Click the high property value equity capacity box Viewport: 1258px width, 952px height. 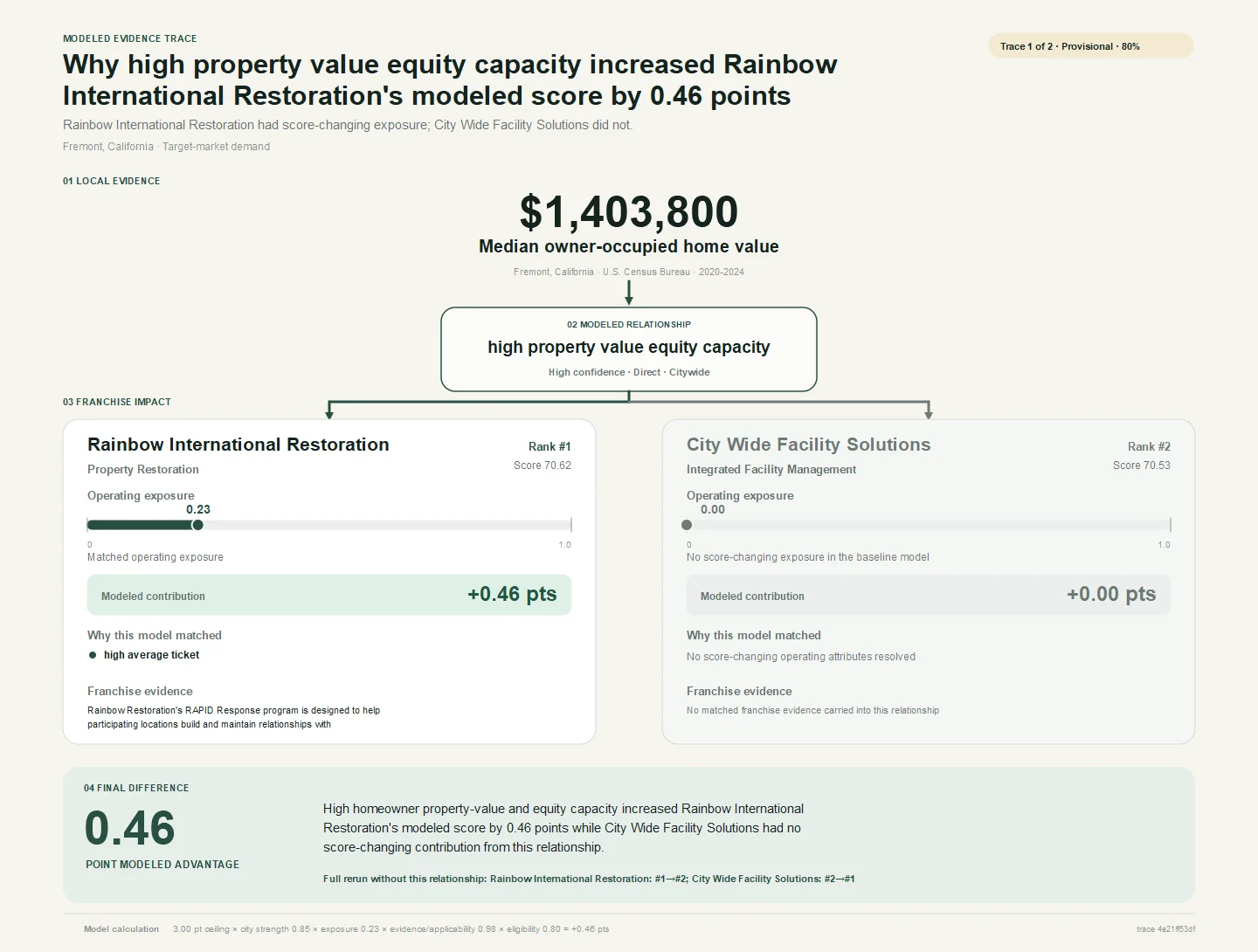pos(629,349)
